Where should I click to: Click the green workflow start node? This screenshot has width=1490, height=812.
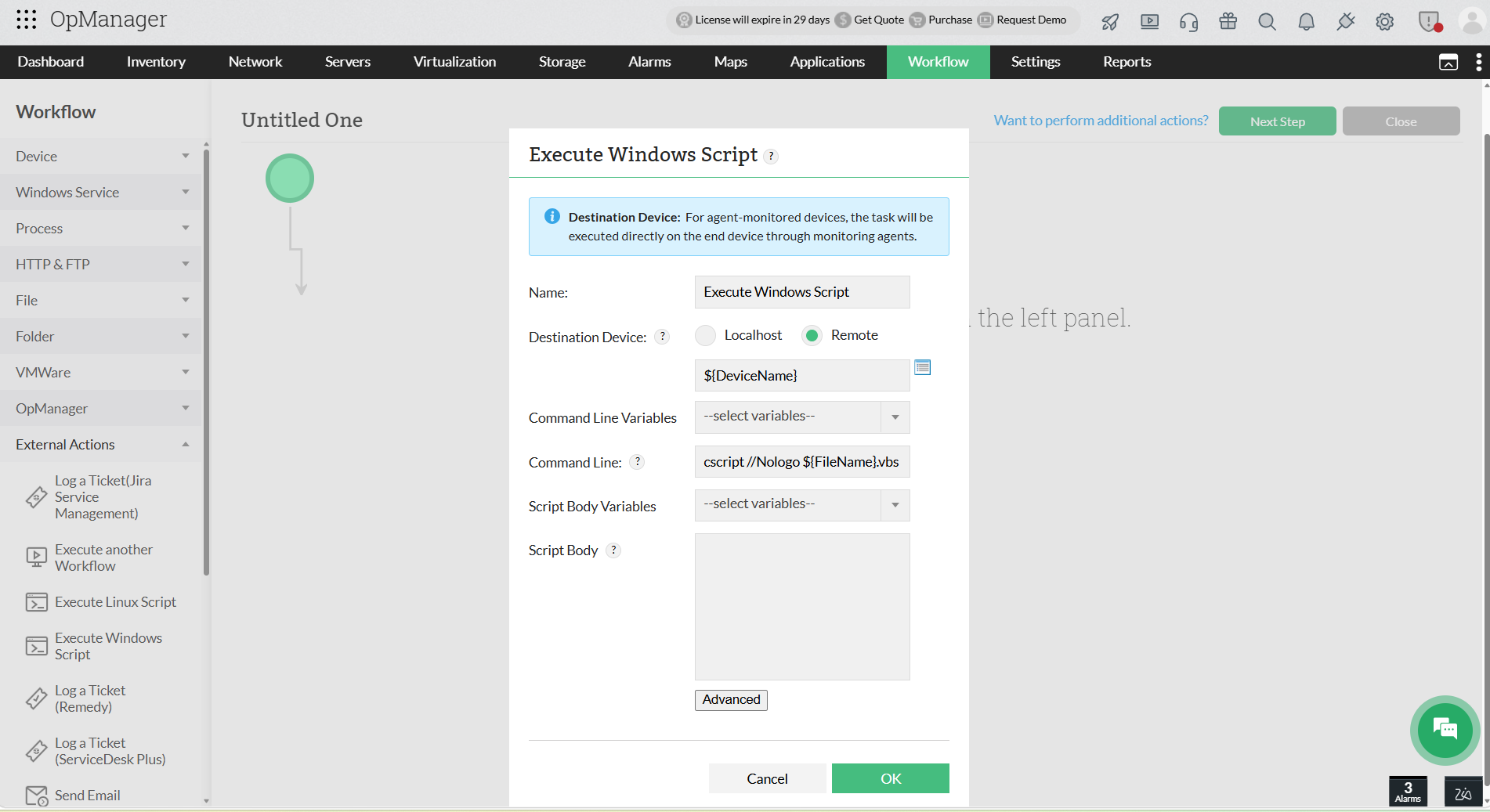pyautogui.click(x=290, y=179)
